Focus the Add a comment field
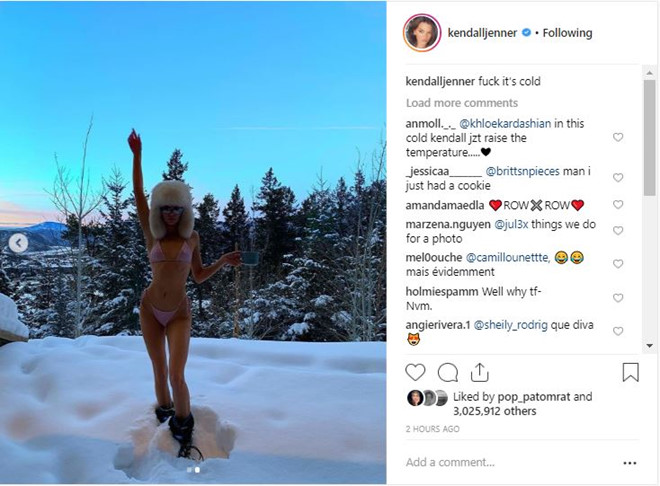The height and width of the screenshot is (486, 660). [x=511, y=462]
